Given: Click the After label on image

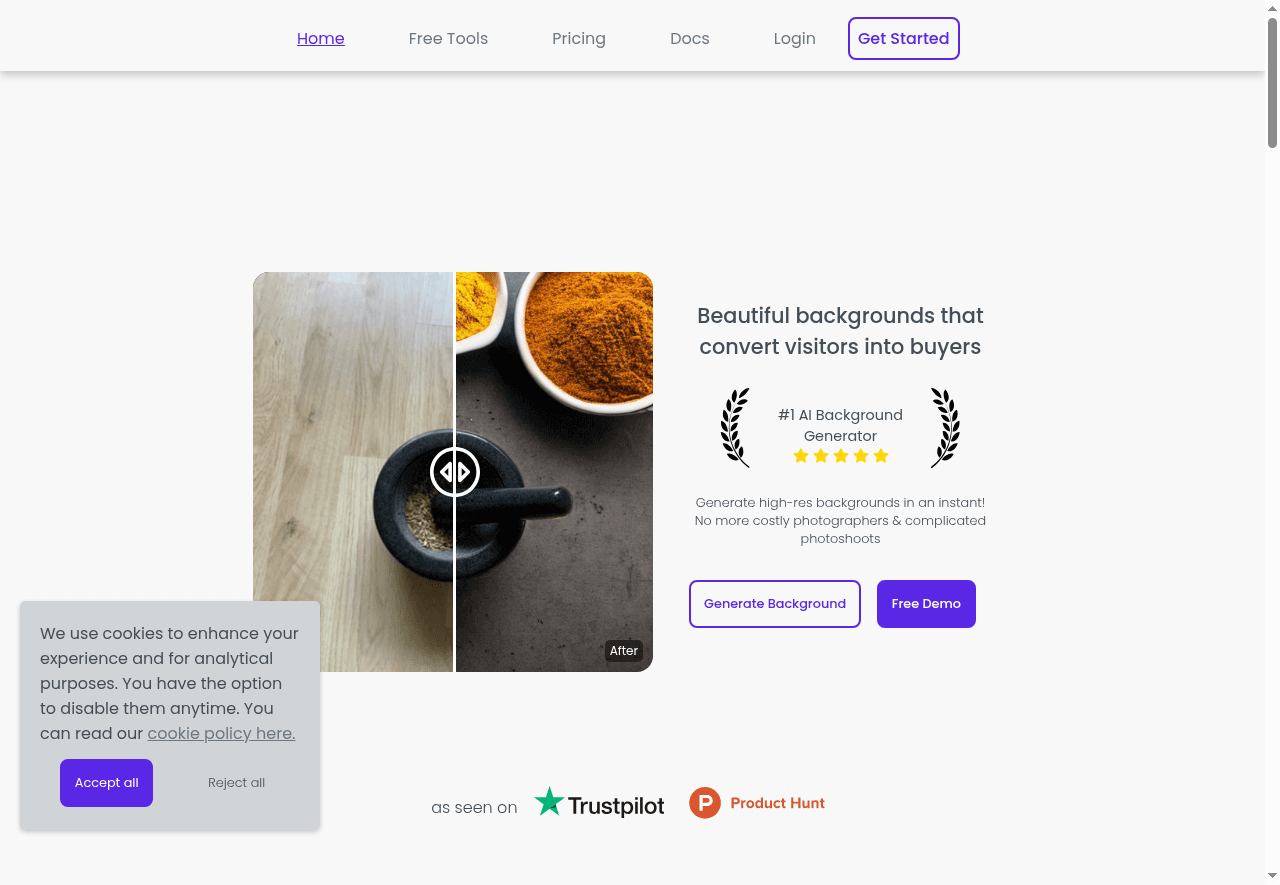Looking at the screenshot, I should pyautogui.click(x=624, y=651).
